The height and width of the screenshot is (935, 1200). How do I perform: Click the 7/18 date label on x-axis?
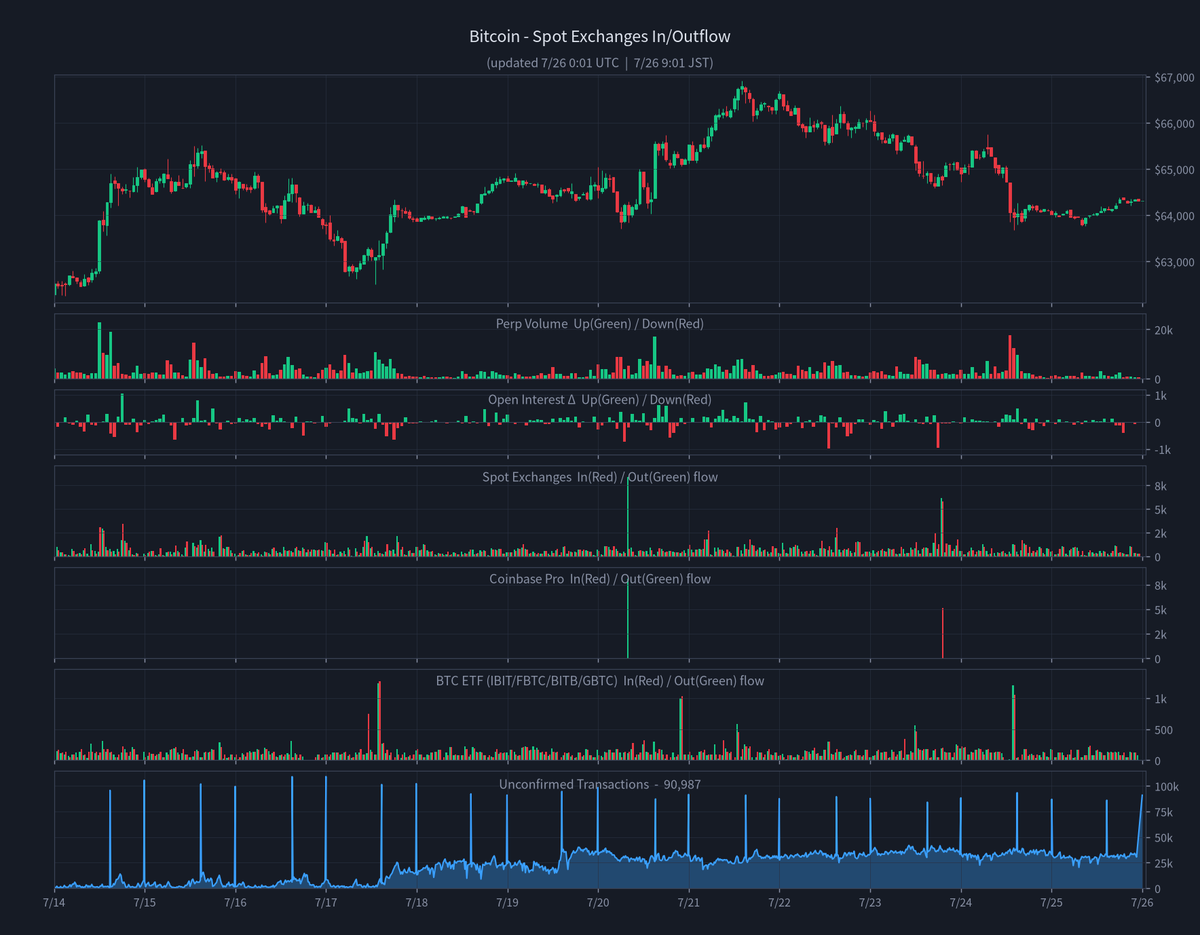coord(417,902)
